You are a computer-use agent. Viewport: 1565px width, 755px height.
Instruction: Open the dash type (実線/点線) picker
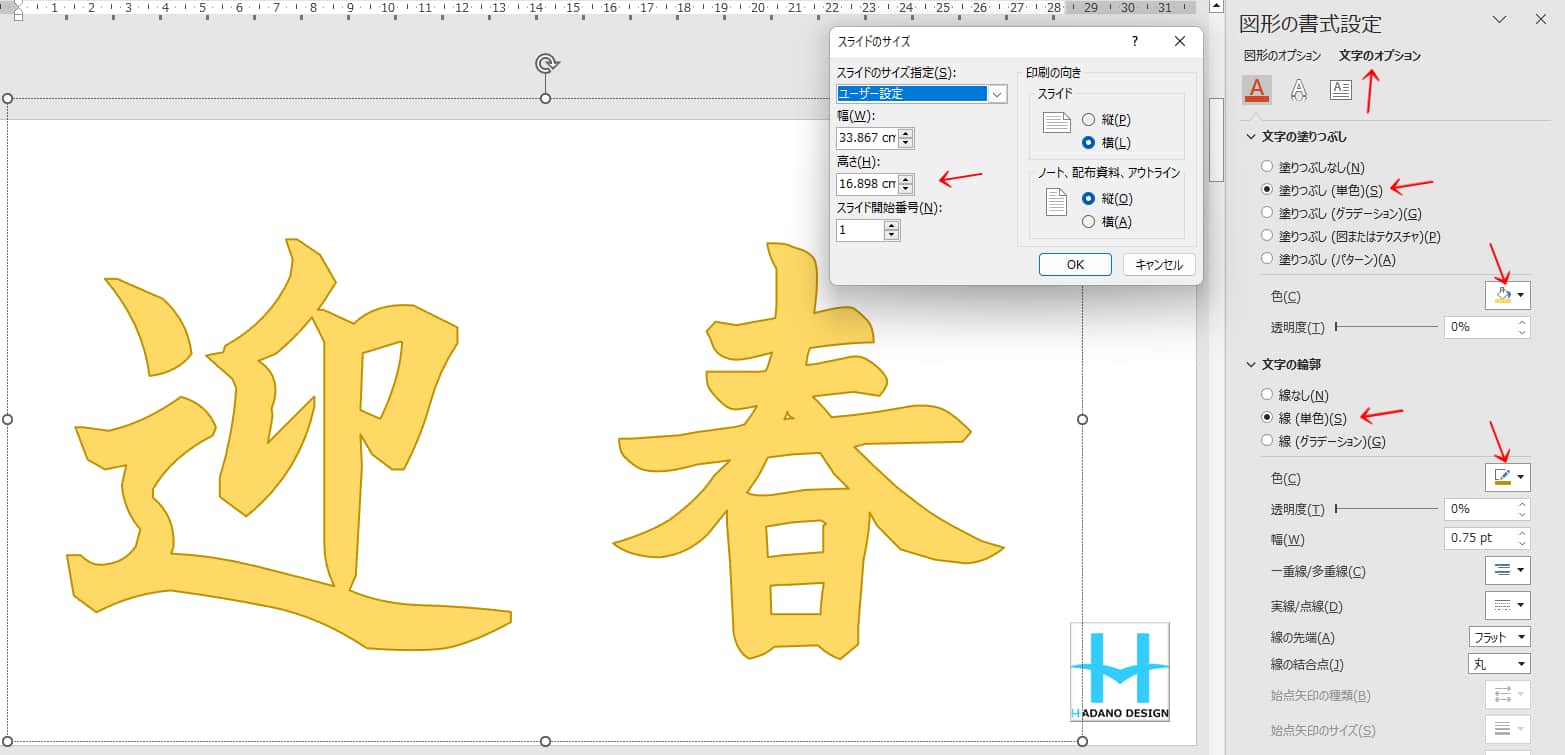[x=1507, y=606]
